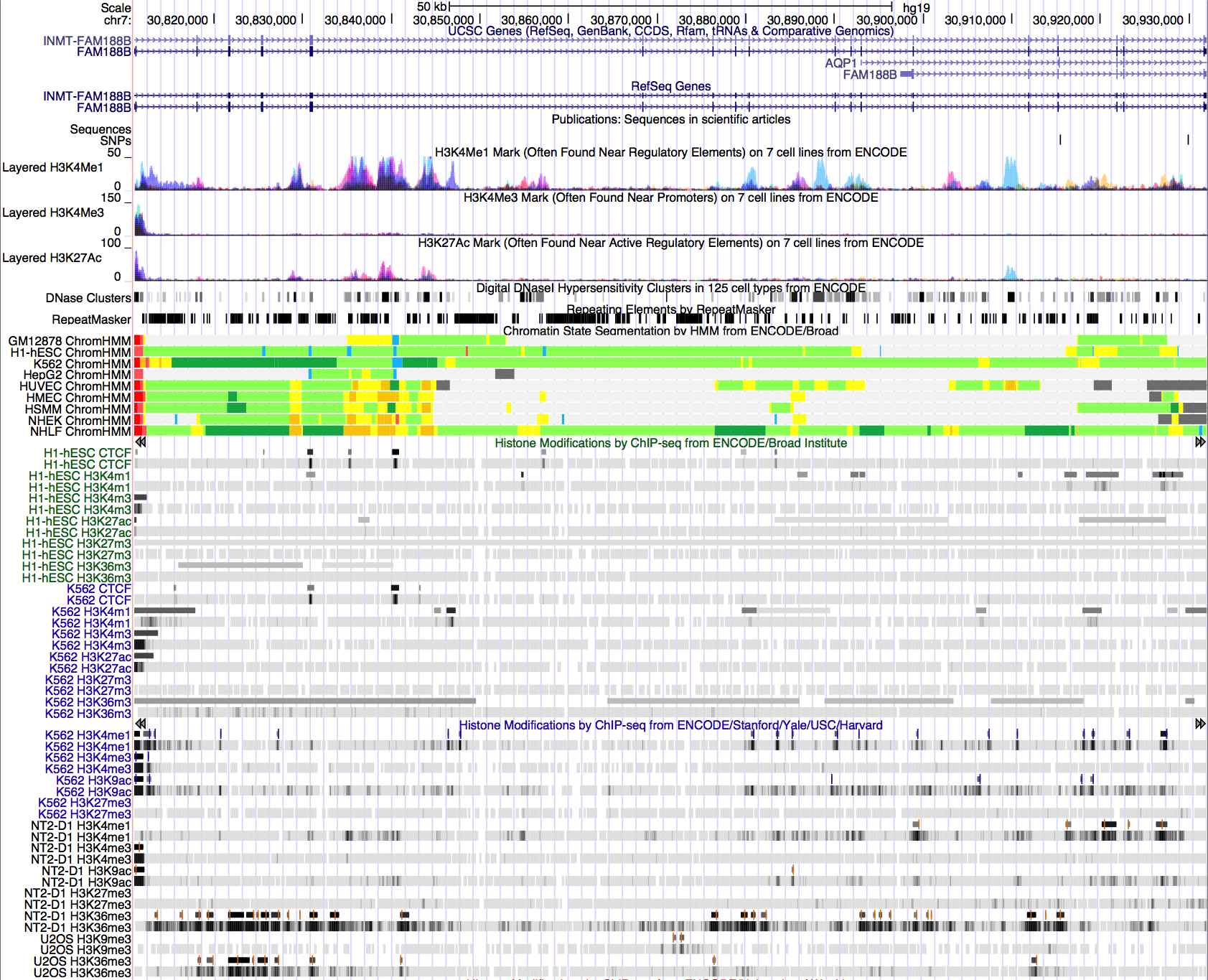Select the GM12878 ChromHMM label
This screenshot has height=980, width=1208.
pos(70,341)
